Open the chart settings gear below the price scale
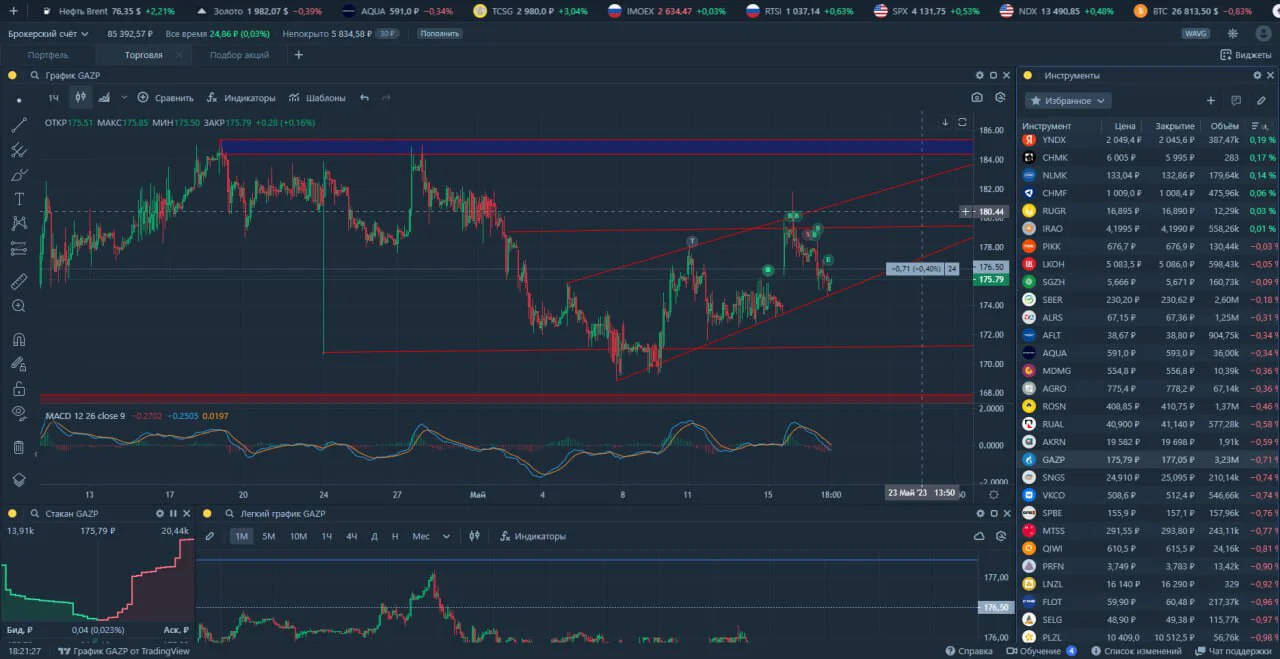The width and height of the screenshot is (1280, 659). point(993,494)
